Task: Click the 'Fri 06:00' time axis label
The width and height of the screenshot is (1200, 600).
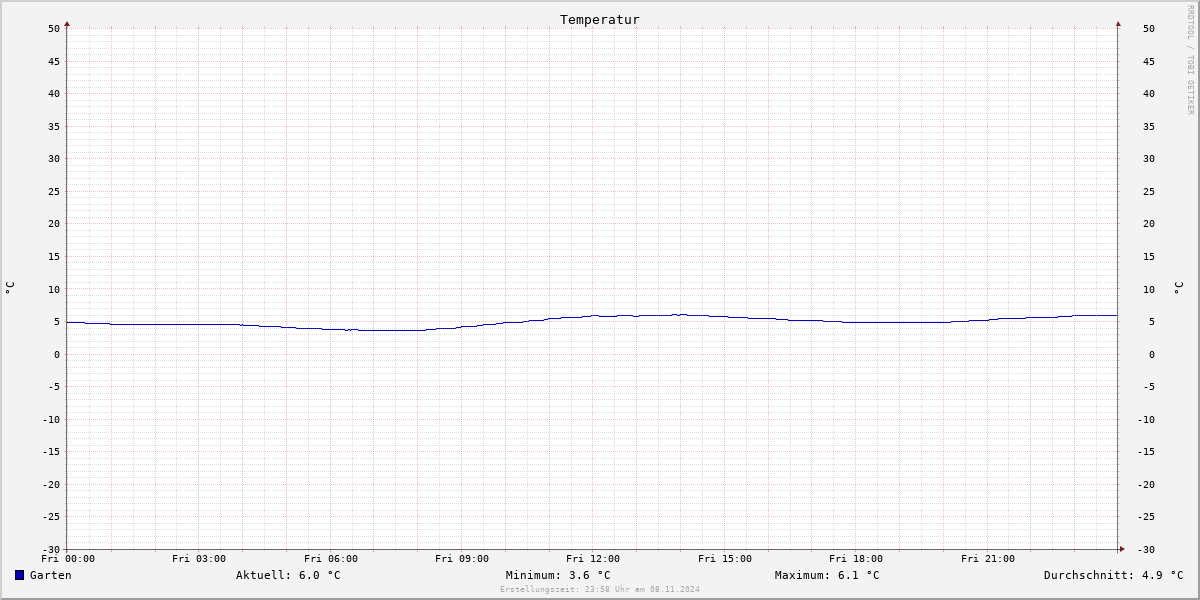Action: [x=331, y=559]
